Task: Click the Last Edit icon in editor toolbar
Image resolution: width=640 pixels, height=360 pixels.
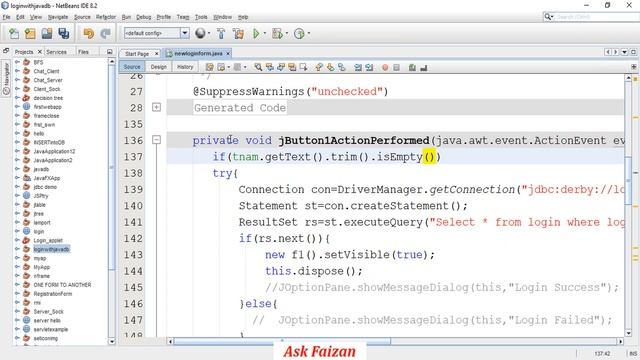Action: (x=209, y=67)
